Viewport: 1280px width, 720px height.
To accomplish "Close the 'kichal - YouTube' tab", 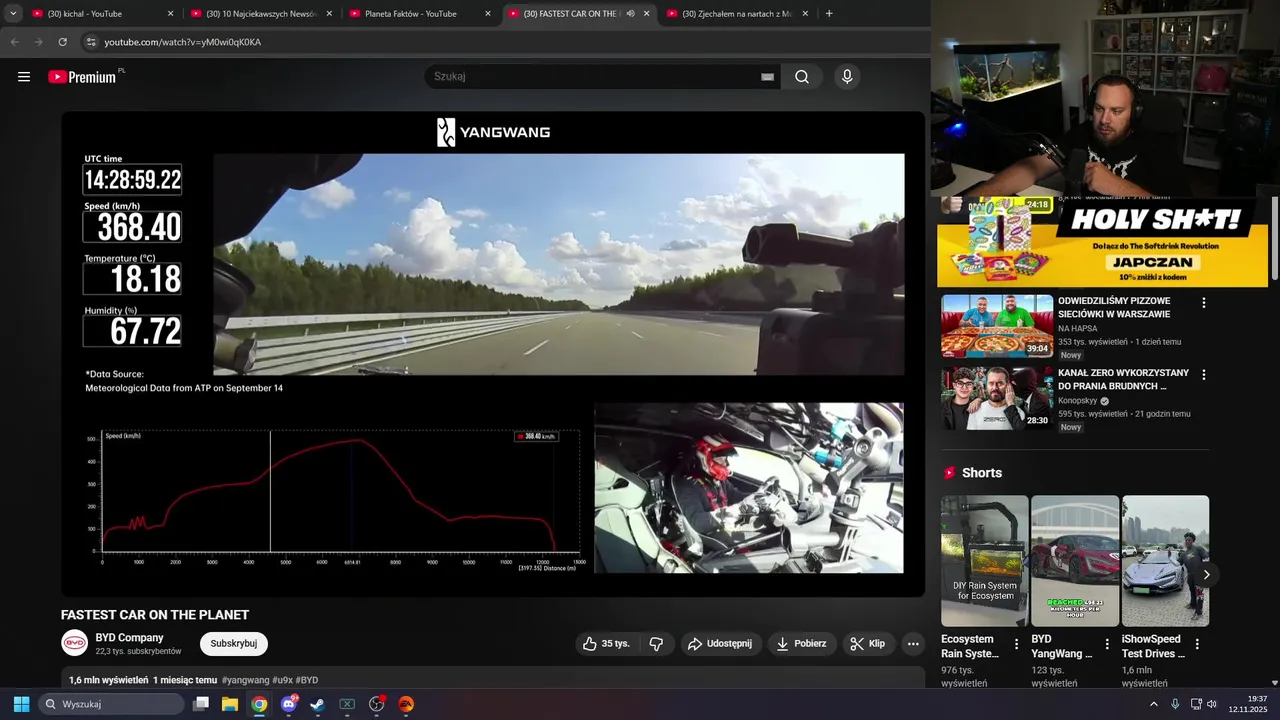I will (x=170, y=14).
